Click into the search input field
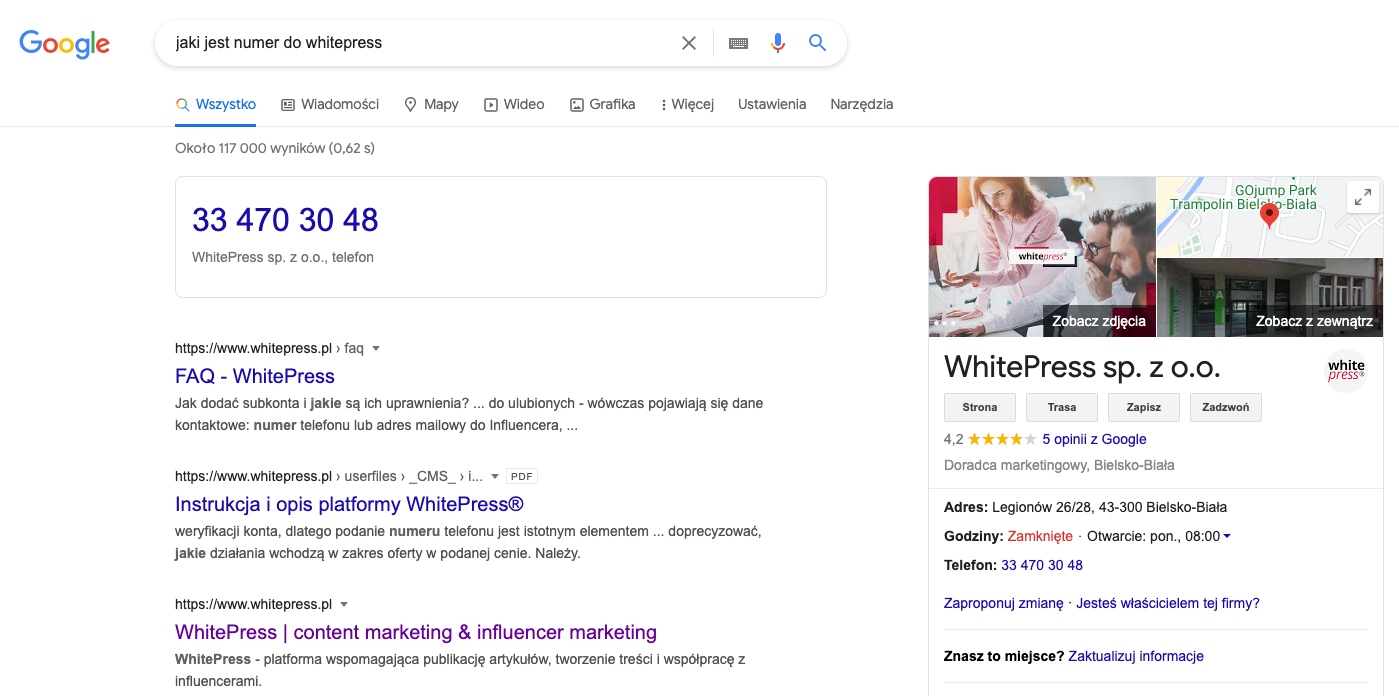The image size is (1399, 696). click(x=420, y=43)
